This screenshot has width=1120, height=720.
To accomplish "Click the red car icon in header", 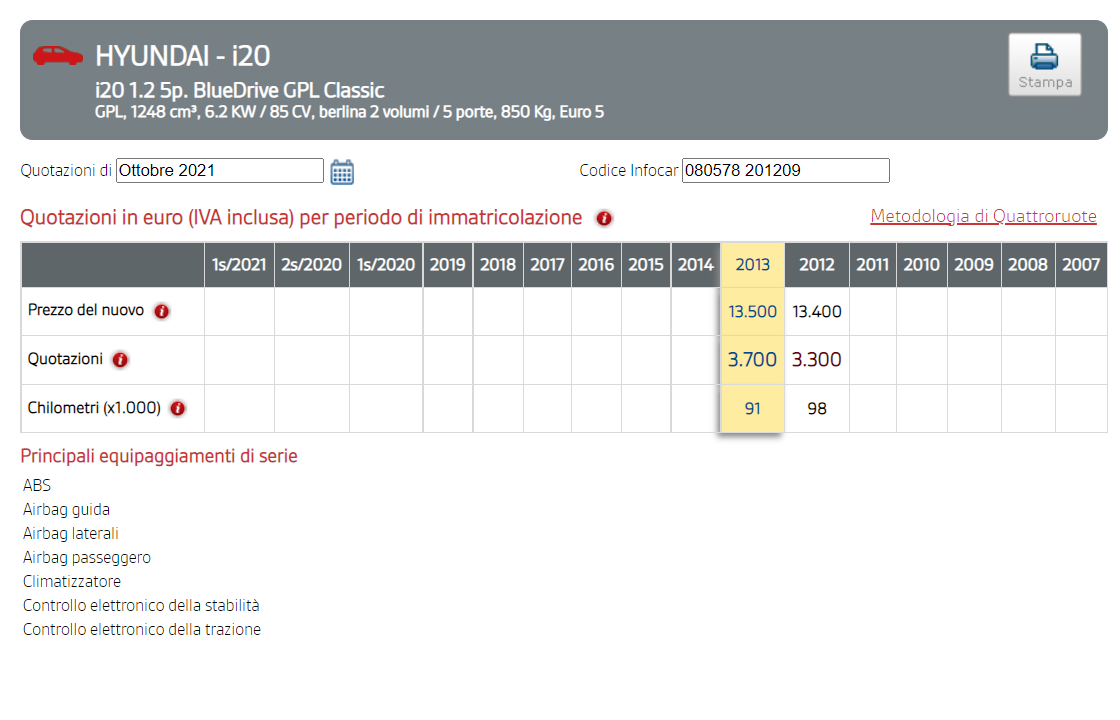I will [x=58, y=56].
